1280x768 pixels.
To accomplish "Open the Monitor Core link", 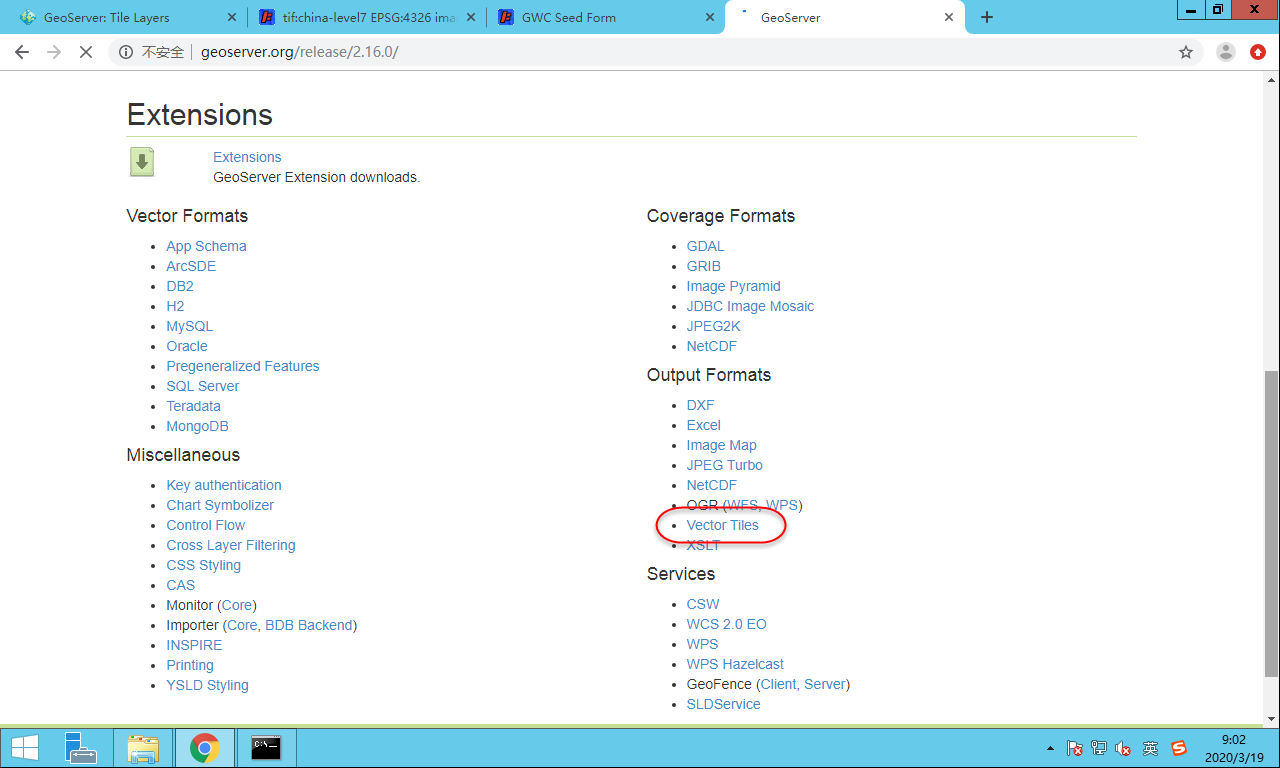I will tap(237, 605).
